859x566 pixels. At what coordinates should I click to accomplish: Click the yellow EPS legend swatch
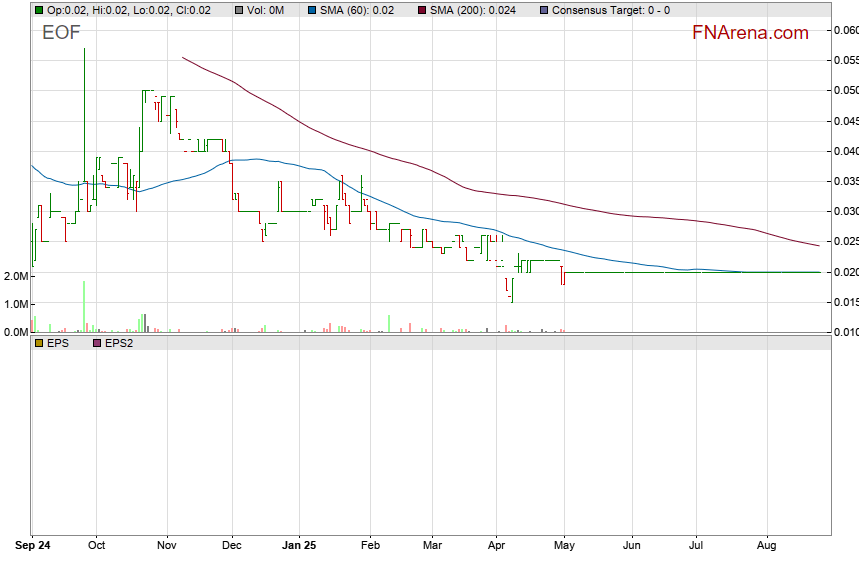click(38, 342)
